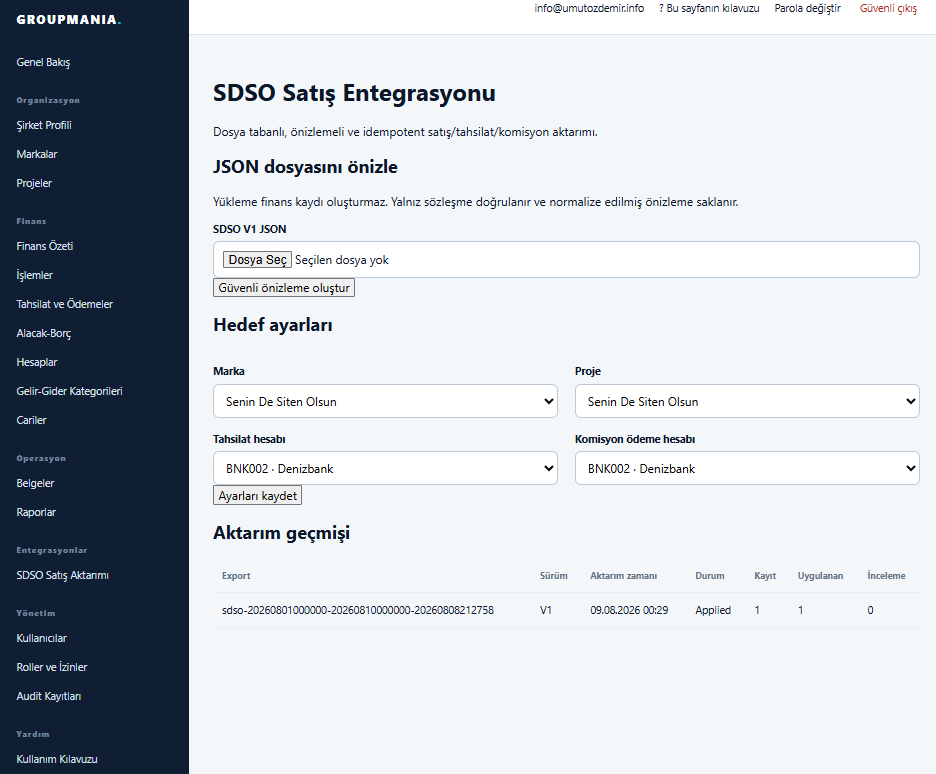Click the Aktarım zamanı column header
This screenshot has height=774, width=936.
click(x=623, y=576)
